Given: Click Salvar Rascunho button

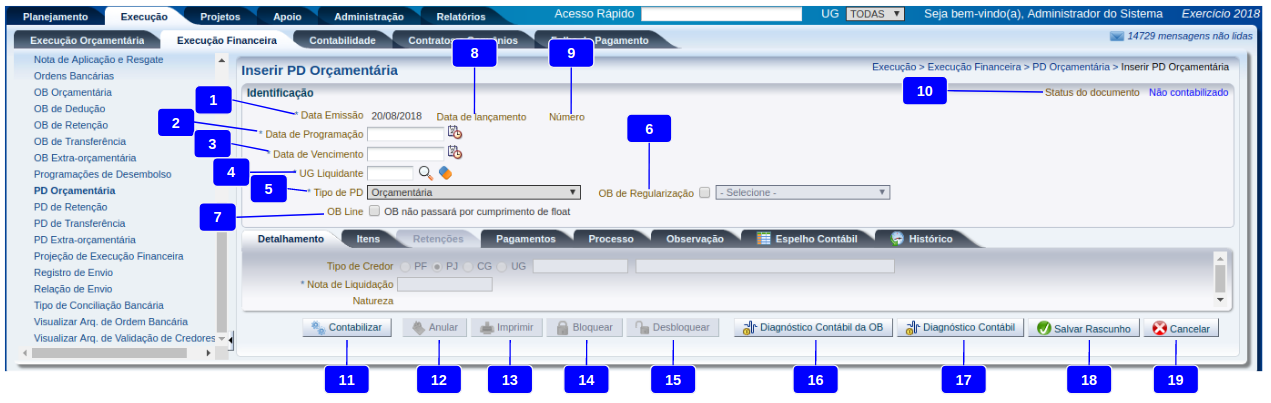Looking at the screenshot, I should click(1083, 328).
